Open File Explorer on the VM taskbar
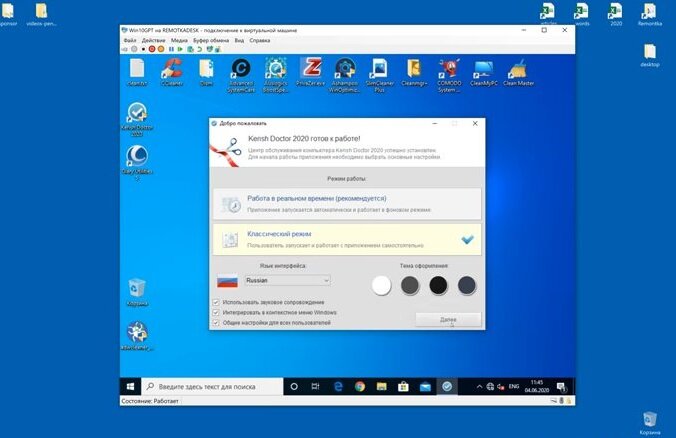The image size is (676, 438). [382, 387]
